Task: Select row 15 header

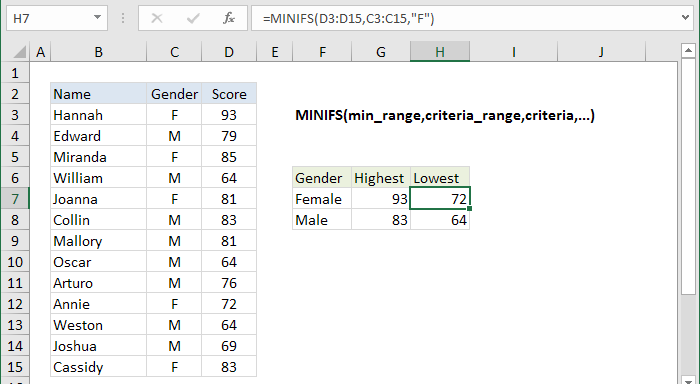Action: pos(15,367)
